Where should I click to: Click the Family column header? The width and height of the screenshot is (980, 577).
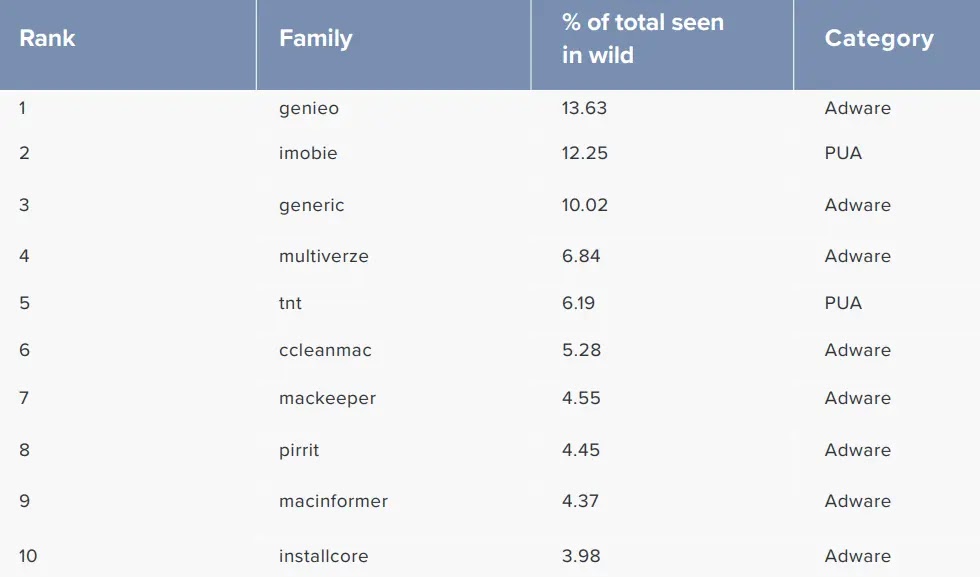316,39
